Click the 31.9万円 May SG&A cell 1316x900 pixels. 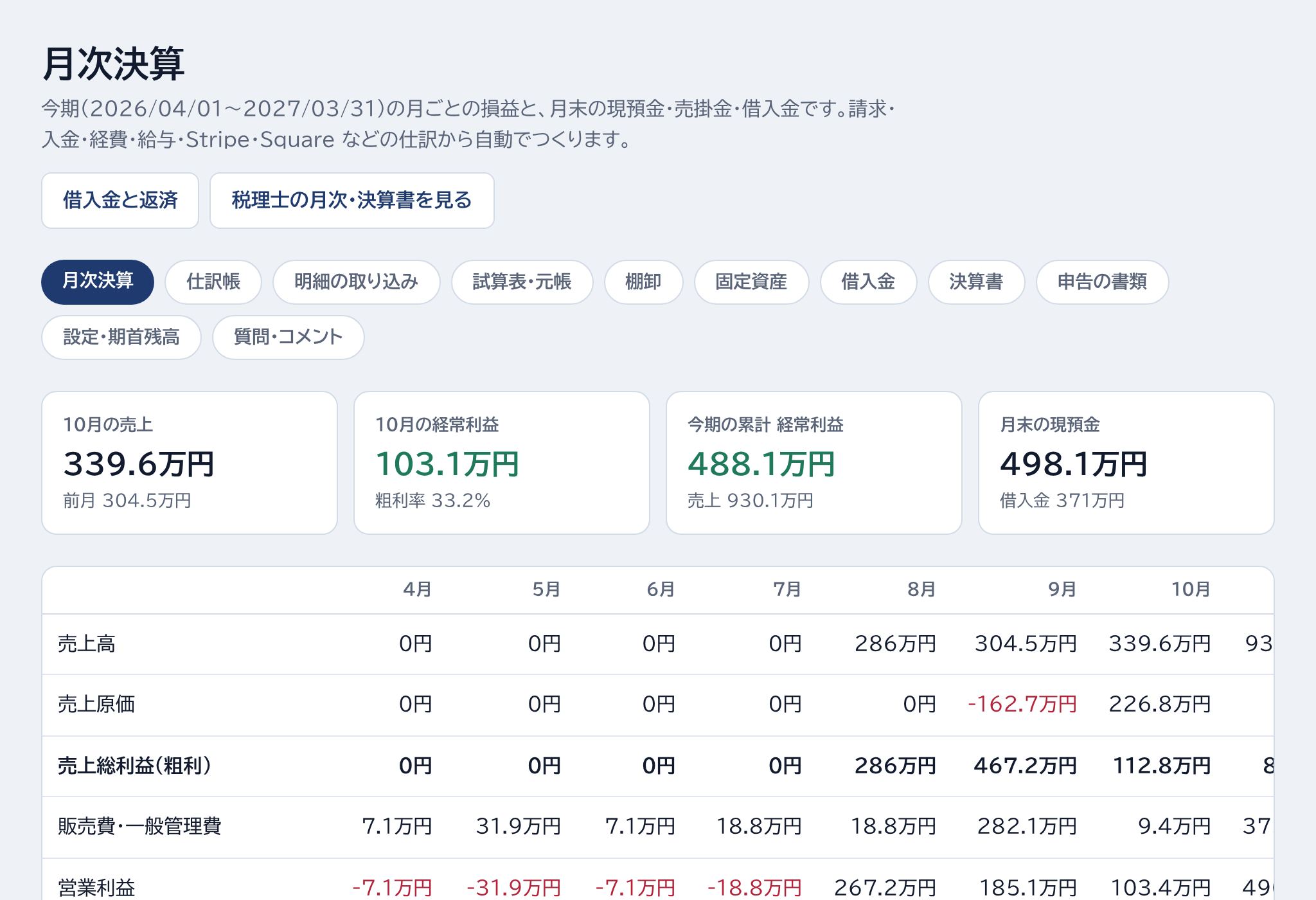click(x=519, y=827)
